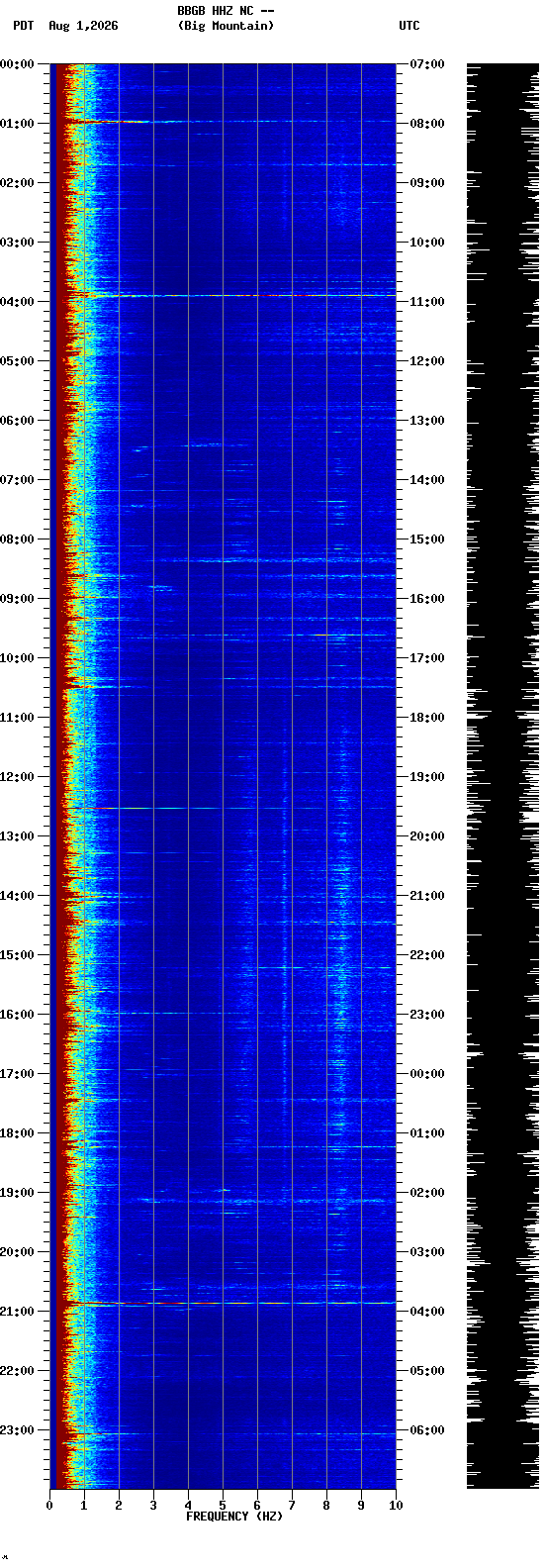The image size is (546, 1568).
Task: Click the 15:00 UTC time label
Action: (427, 539)
